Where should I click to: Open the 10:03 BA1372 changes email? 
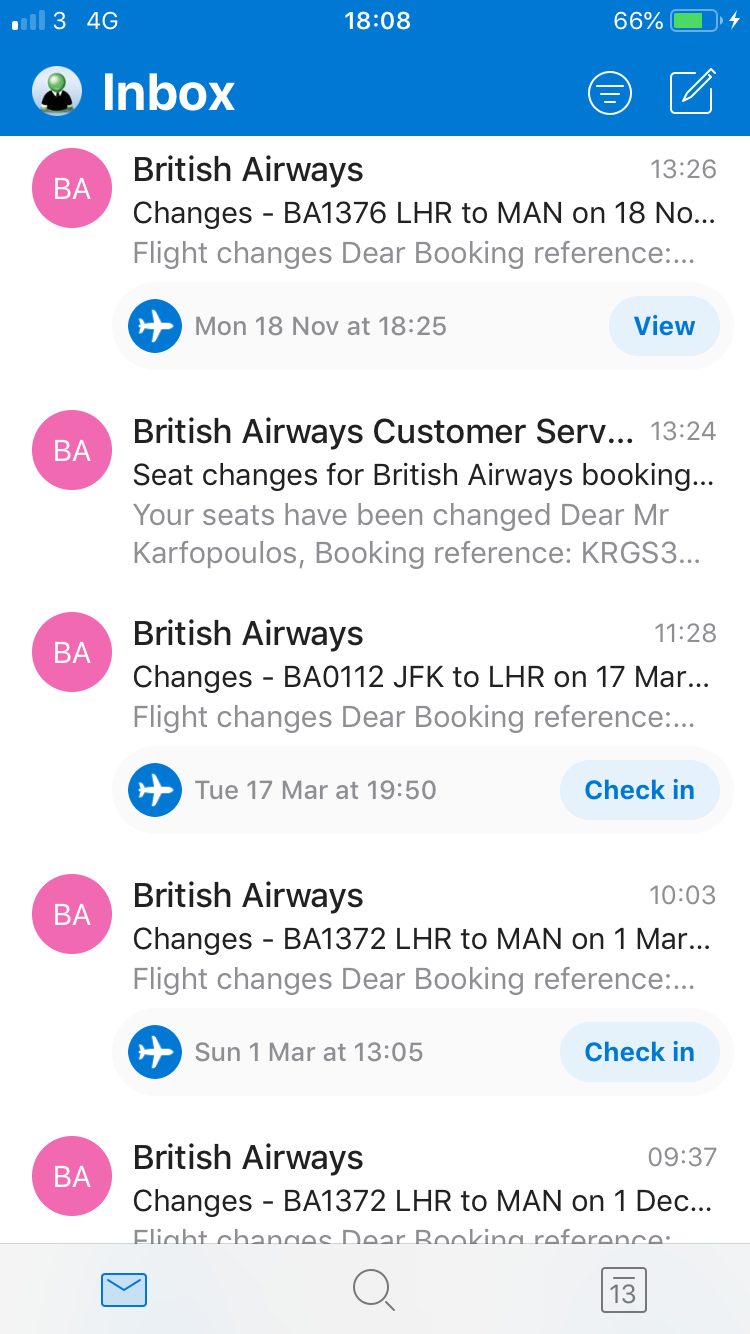tap(375, 937)
